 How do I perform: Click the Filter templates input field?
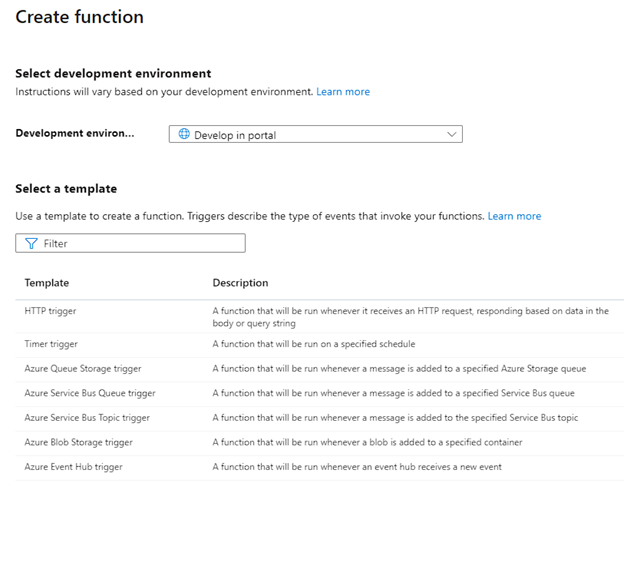click(x=140, y=243)
